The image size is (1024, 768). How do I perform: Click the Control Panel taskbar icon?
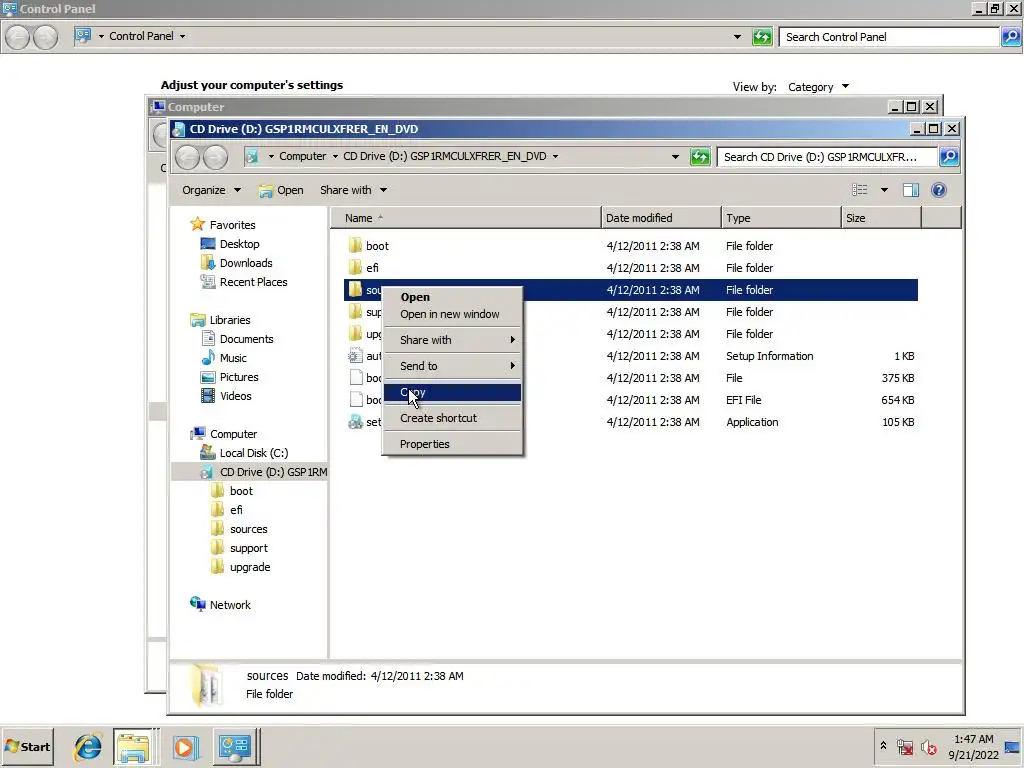(x=234, y=746)
